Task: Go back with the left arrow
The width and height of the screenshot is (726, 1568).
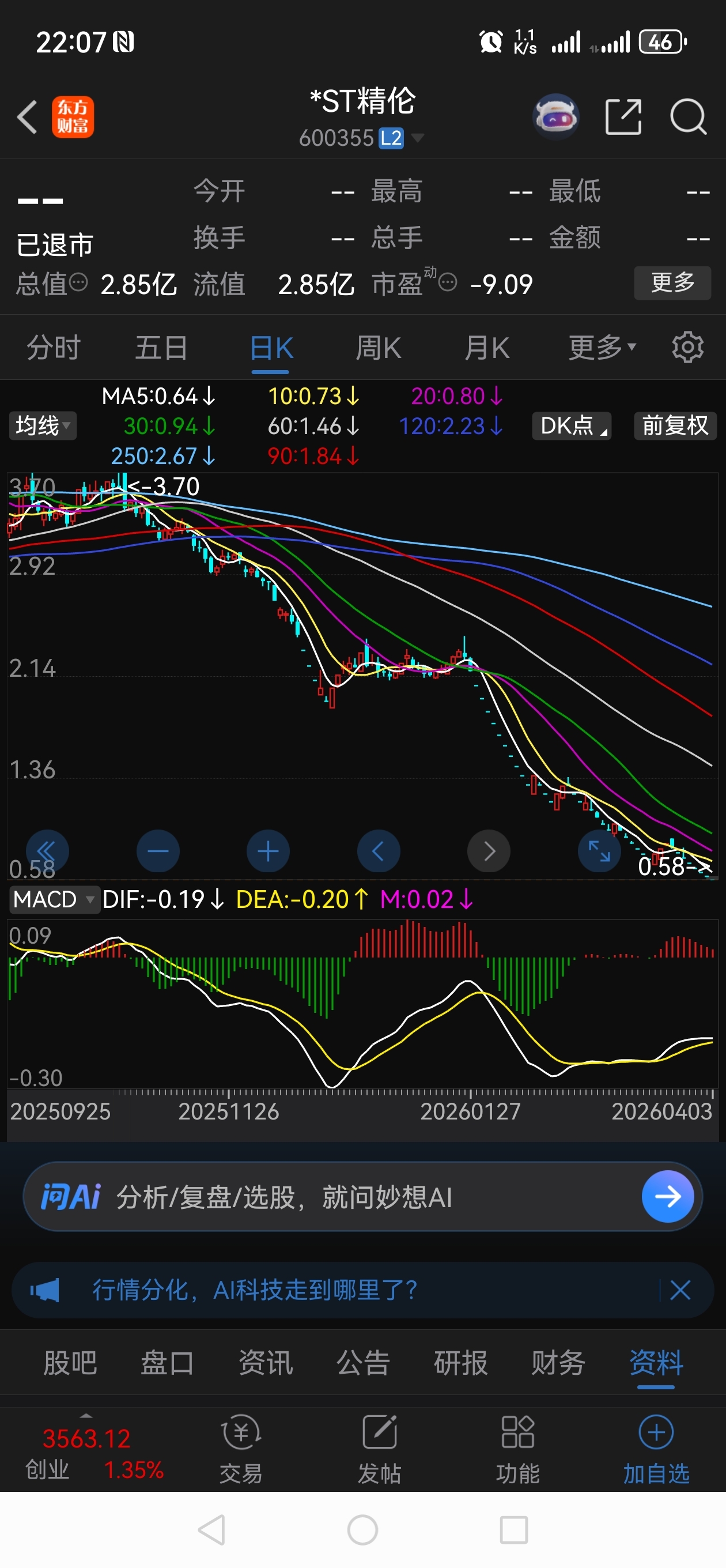Action: point(27,116)
